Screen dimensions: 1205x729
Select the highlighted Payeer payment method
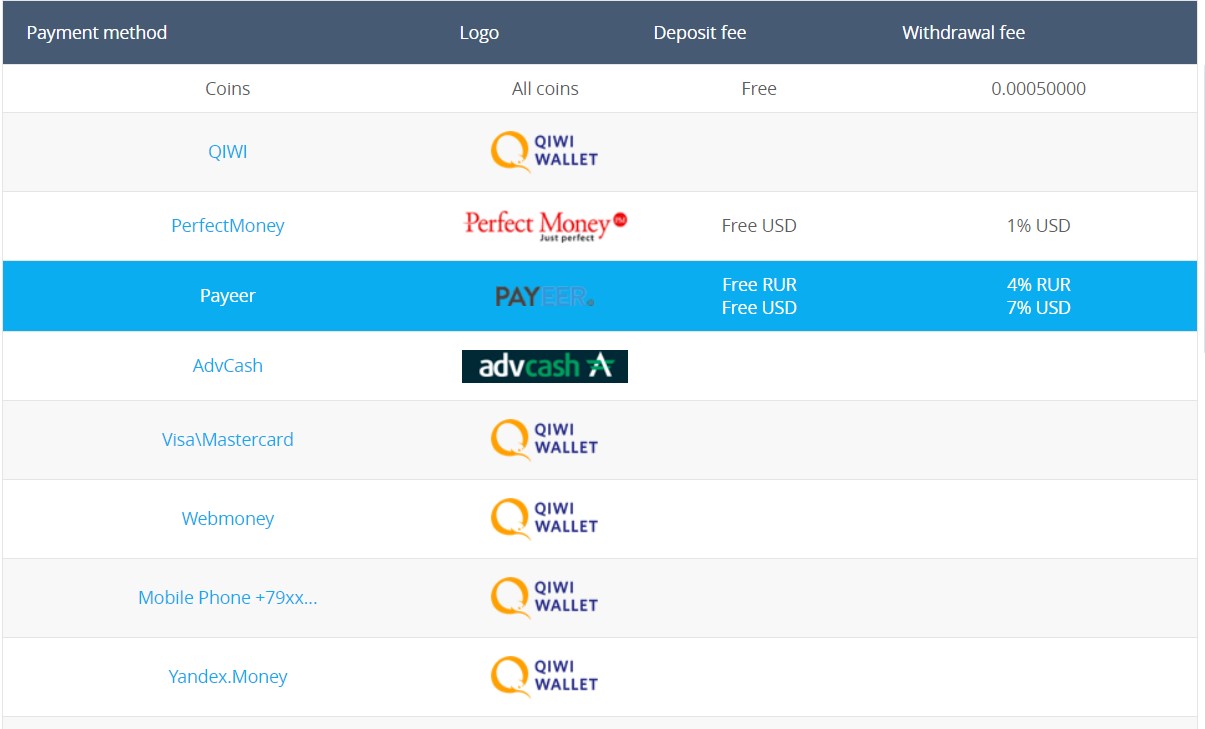(228, 296)
